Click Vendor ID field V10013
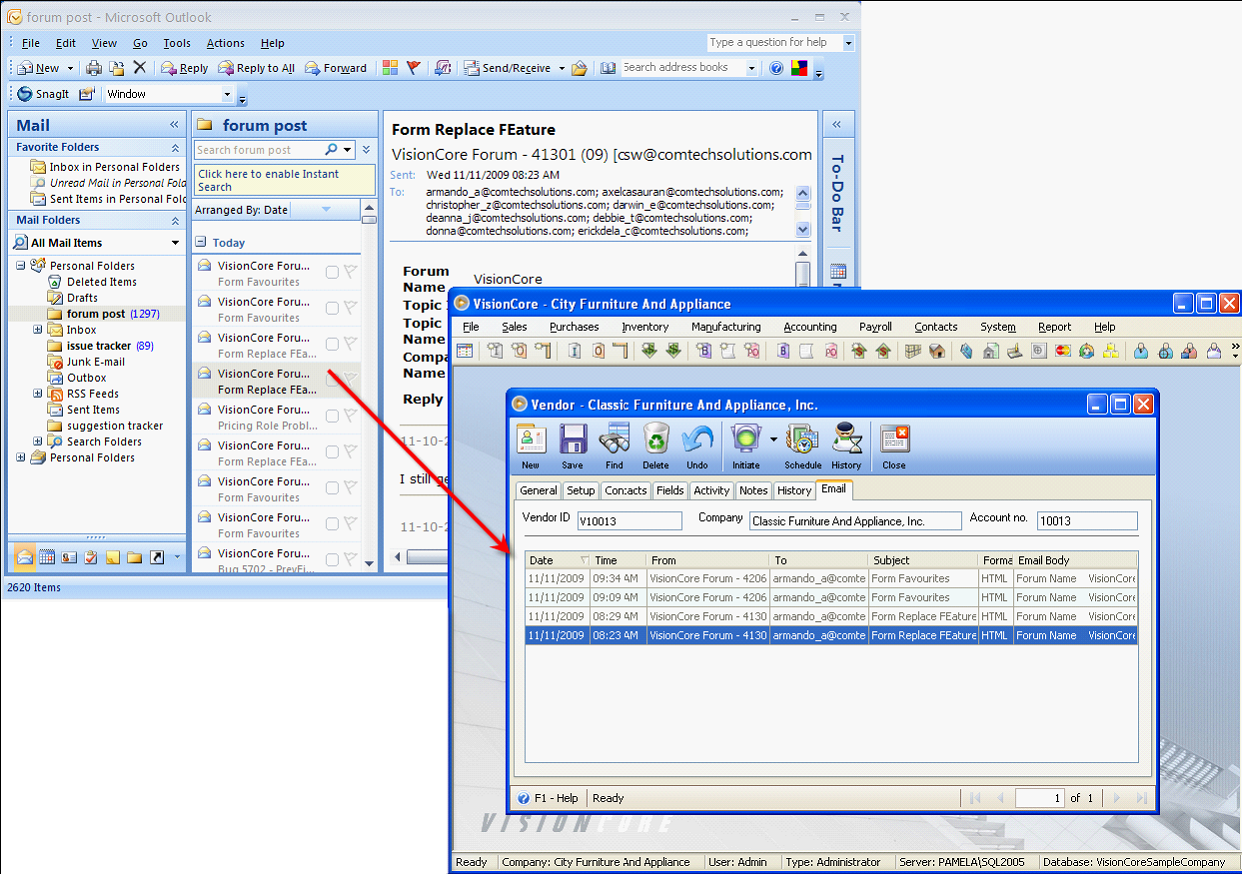Image resolution: width=1243 pixels, height=875 pixels. pyautogui.click(x=629, y=521)
